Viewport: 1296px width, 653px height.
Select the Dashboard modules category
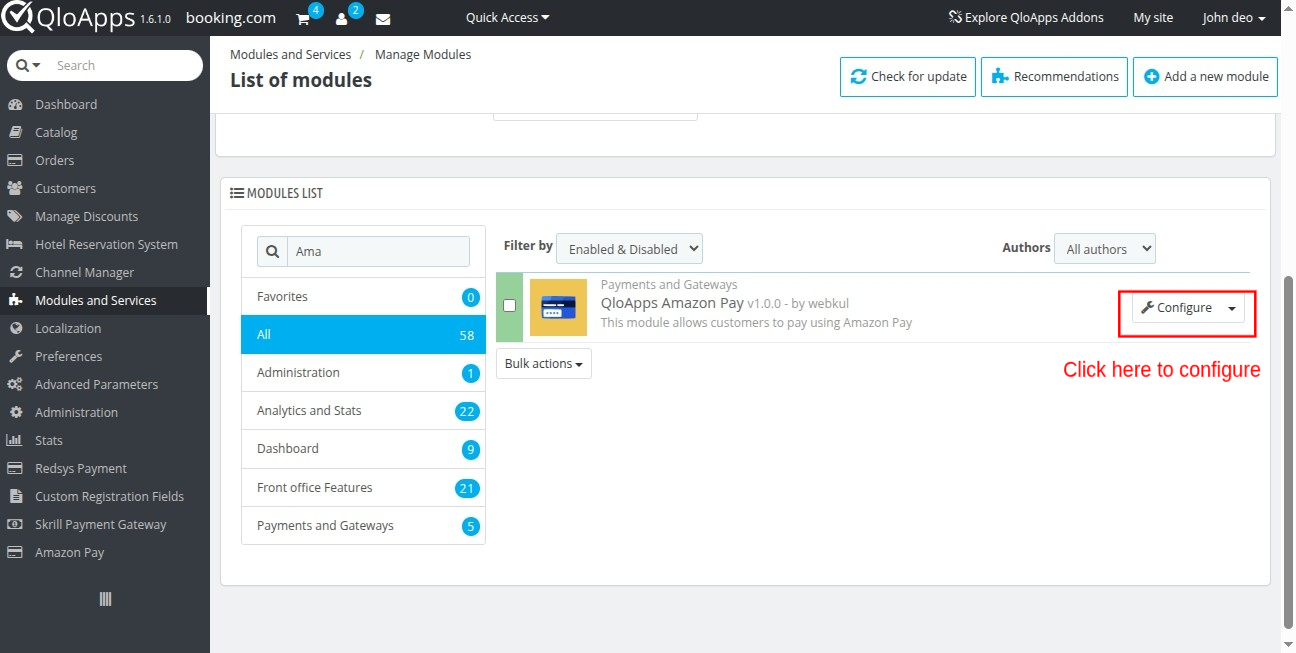tap(363, 449)
